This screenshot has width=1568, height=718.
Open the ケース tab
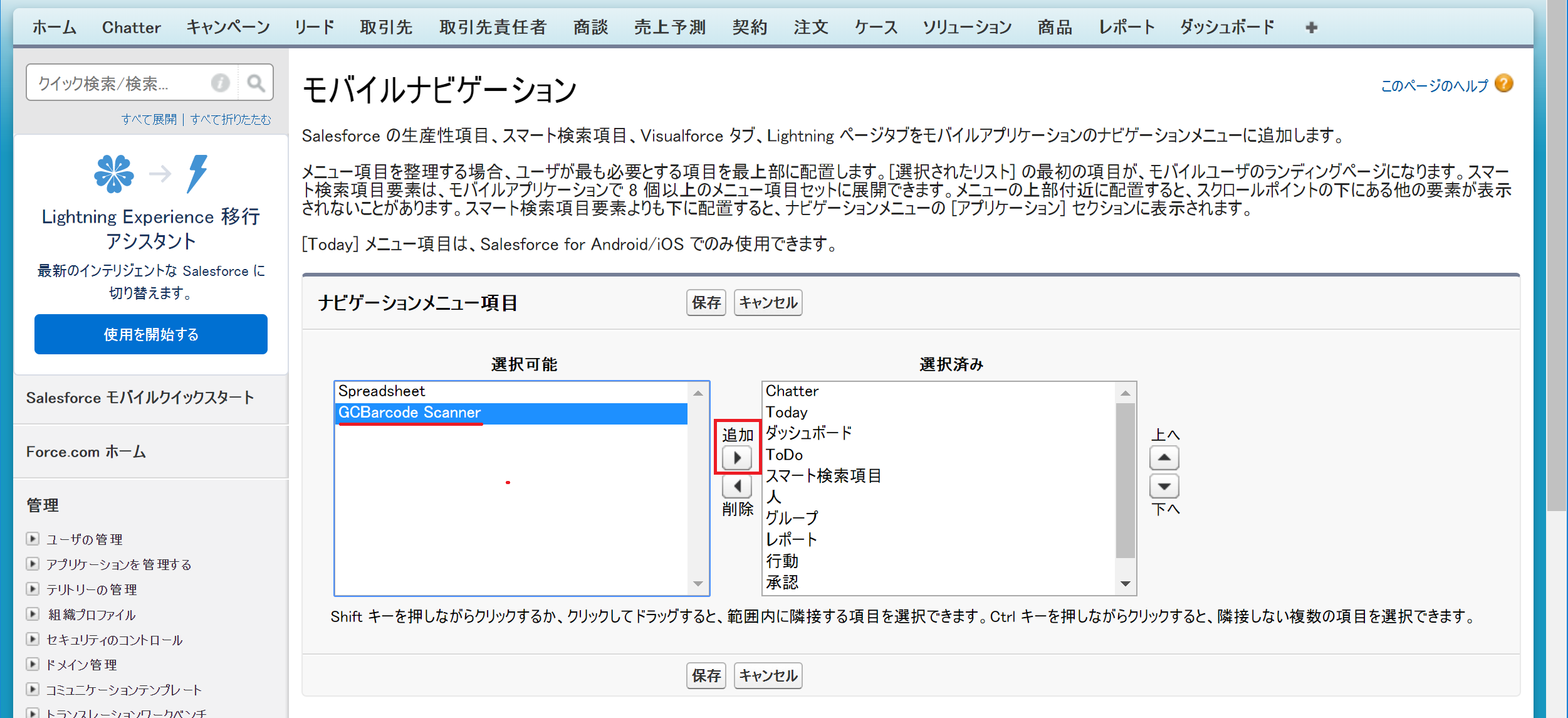(875, 27)
